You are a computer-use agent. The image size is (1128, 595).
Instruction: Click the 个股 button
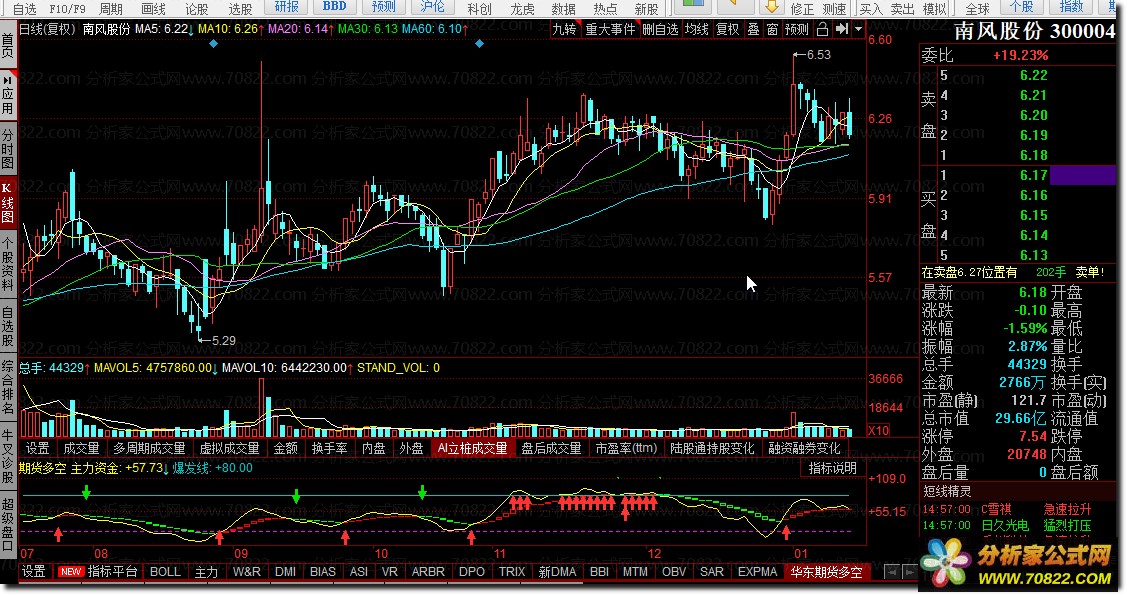(x=1022, y=6)
